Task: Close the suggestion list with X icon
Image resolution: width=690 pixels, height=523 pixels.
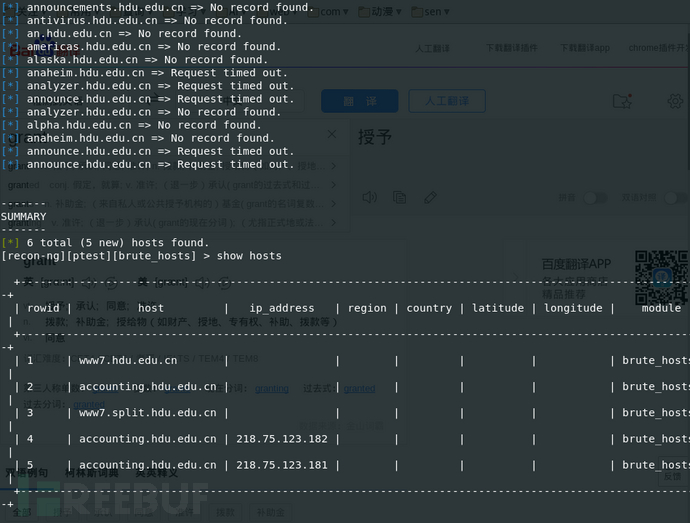Action: [332, 134]
